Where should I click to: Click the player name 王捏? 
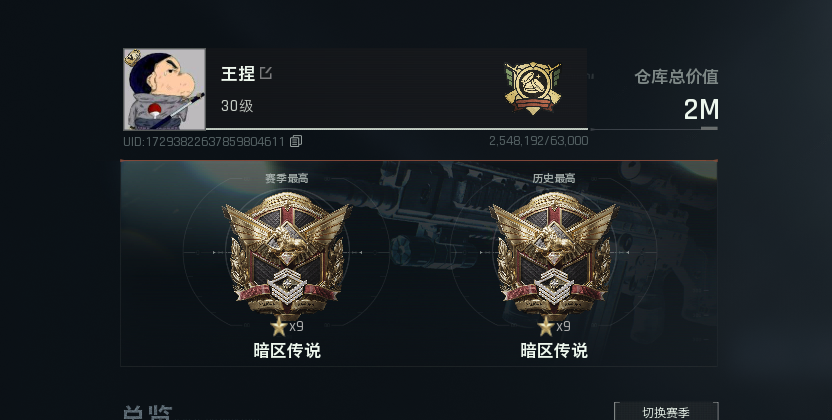[238, 73]
